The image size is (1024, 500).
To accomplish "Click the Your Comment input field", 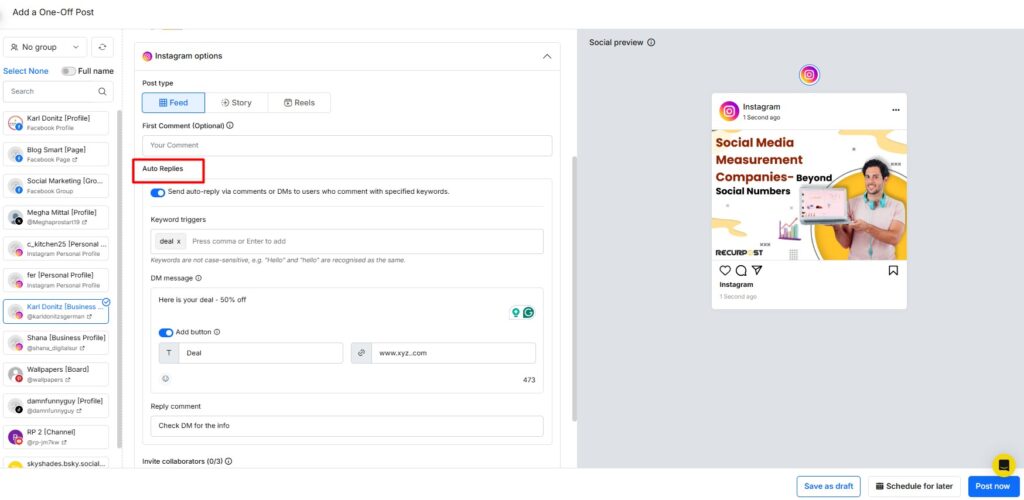I will (x=347, y=146).
